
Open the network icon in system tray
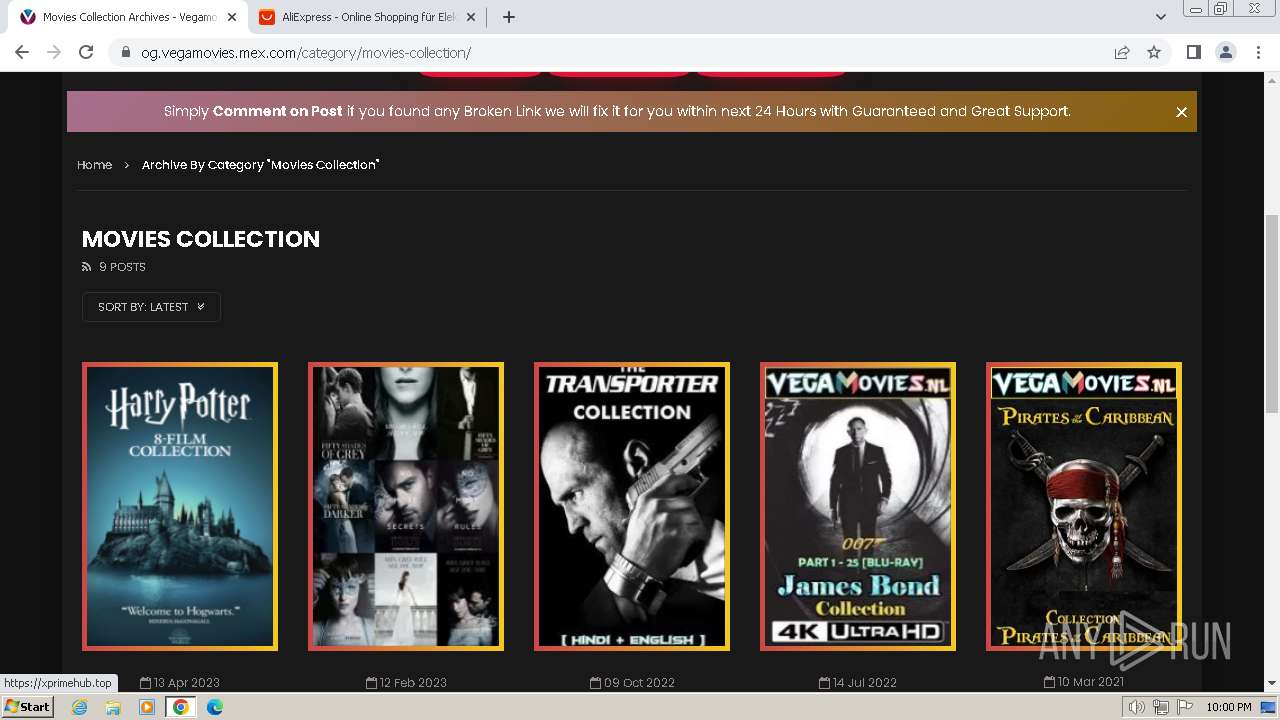tap(1160, 707)
